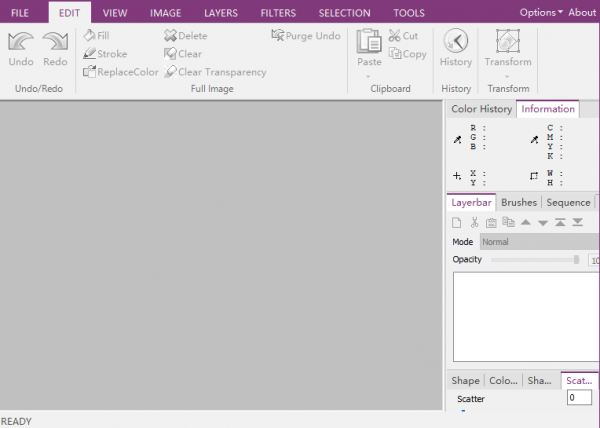Screen dimensions: 600x428
Task: Click the CMYK eyedropper icon
Action: click(535, 140)
